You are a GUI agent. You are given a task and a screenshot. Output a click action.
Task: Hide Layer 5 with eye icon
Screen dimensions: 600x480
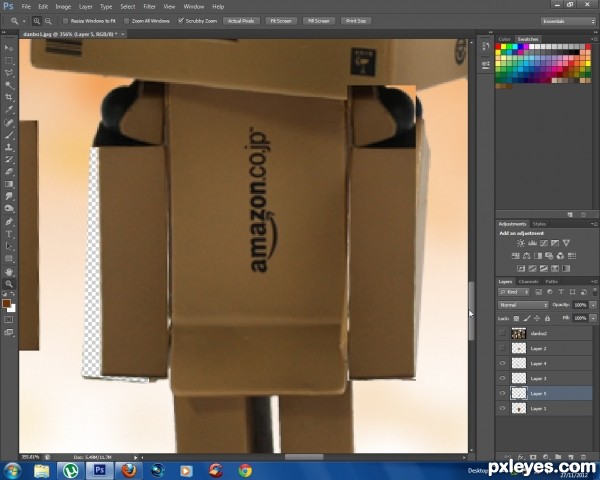tap(502, 393)
